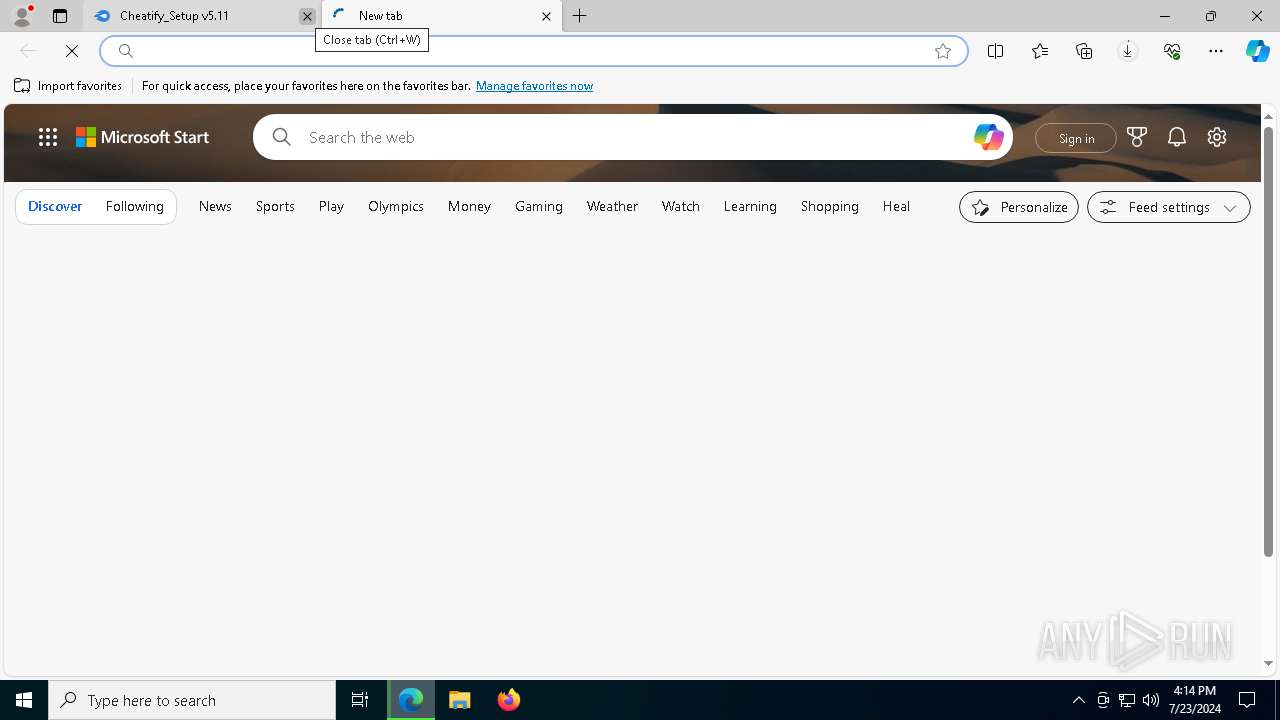The width and height of the screenshot is (1280, 720).
Task: Open the Sports category
Action: tap(275, 206)
